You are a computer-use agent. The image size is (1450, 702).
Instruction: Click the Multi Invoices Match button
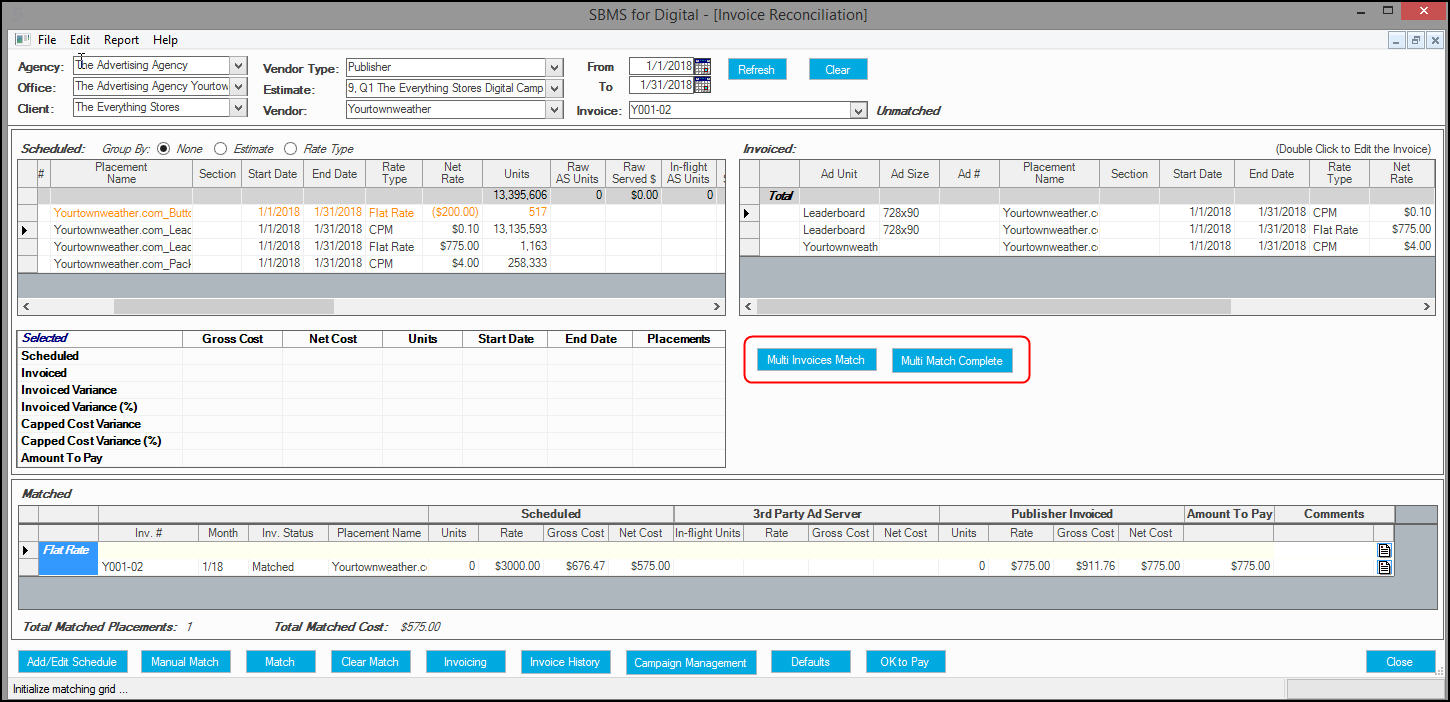[x=816, y=360]
